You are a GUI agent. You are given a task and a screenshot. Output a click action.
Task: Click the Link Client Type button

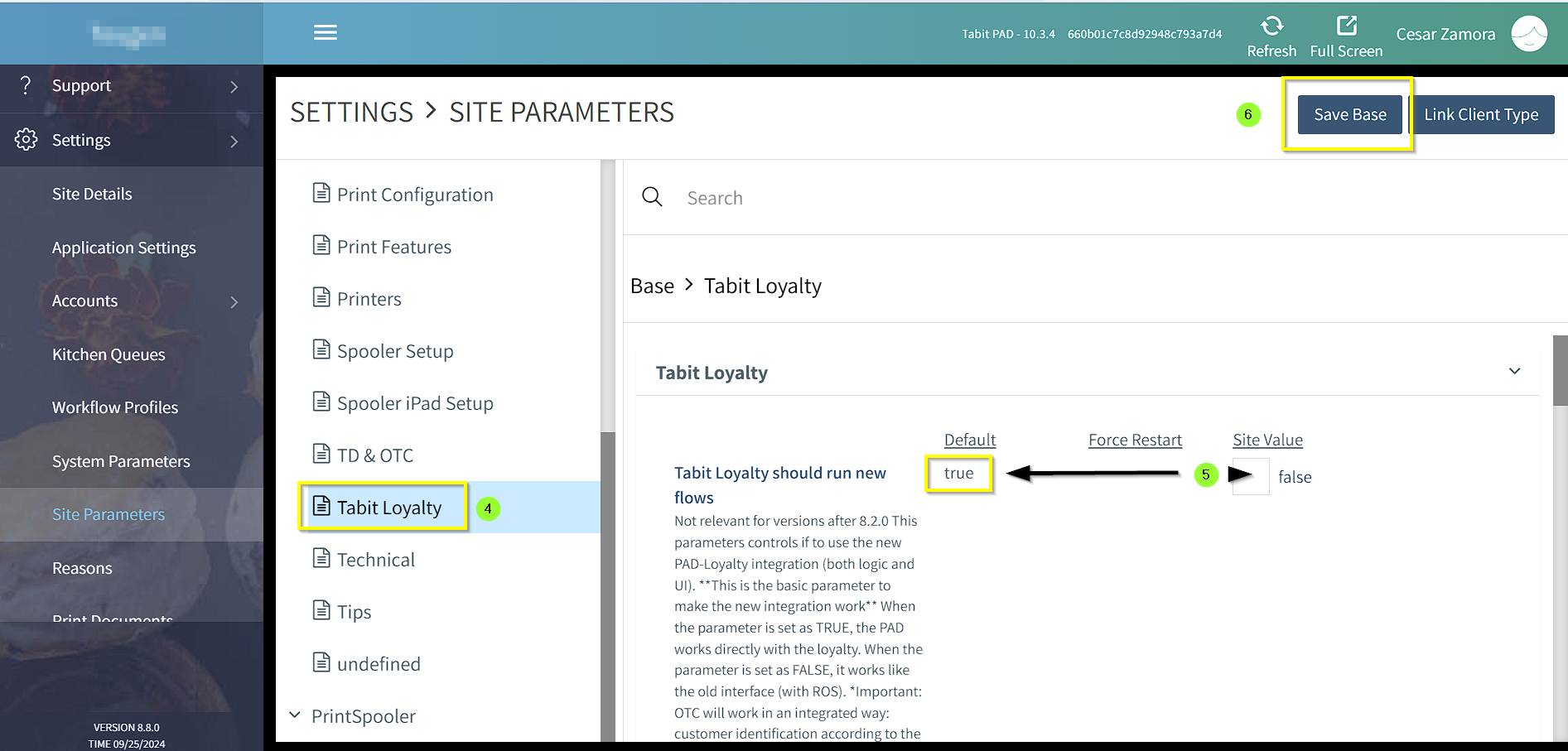tap(1480, 115)
